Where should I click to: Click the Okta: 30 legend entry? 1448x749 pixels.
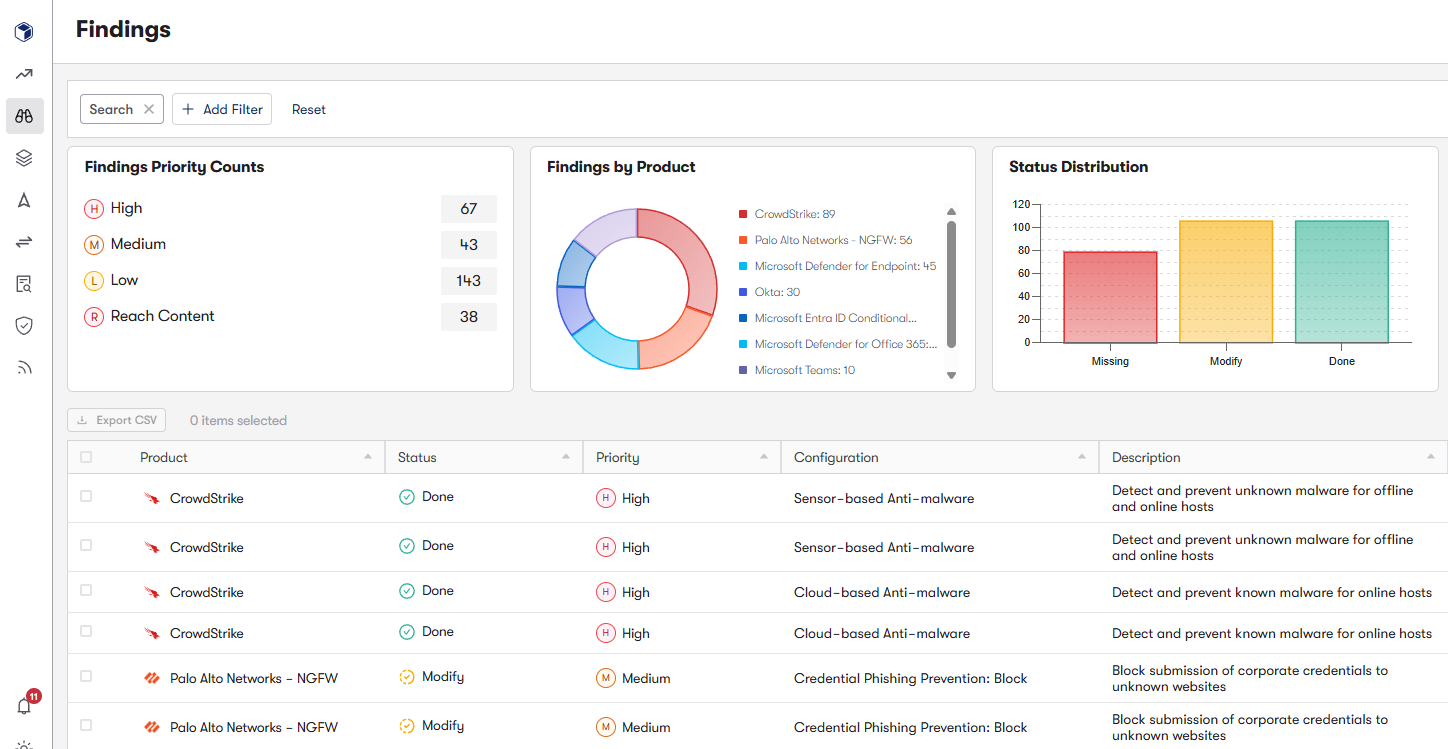tap(769, 292)
